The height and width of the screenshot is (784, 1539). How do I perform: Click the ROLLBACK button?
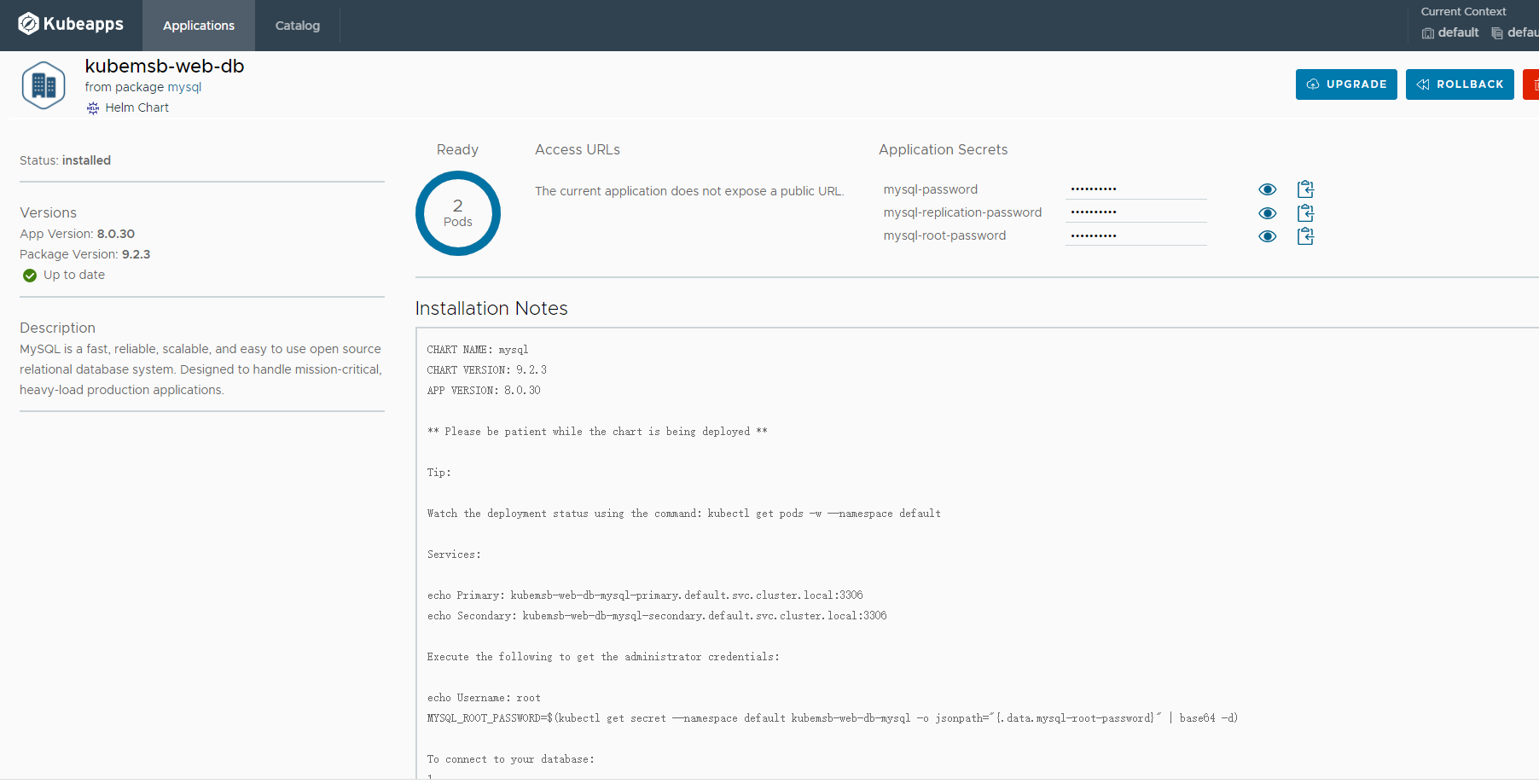(x=1460, y=84)
